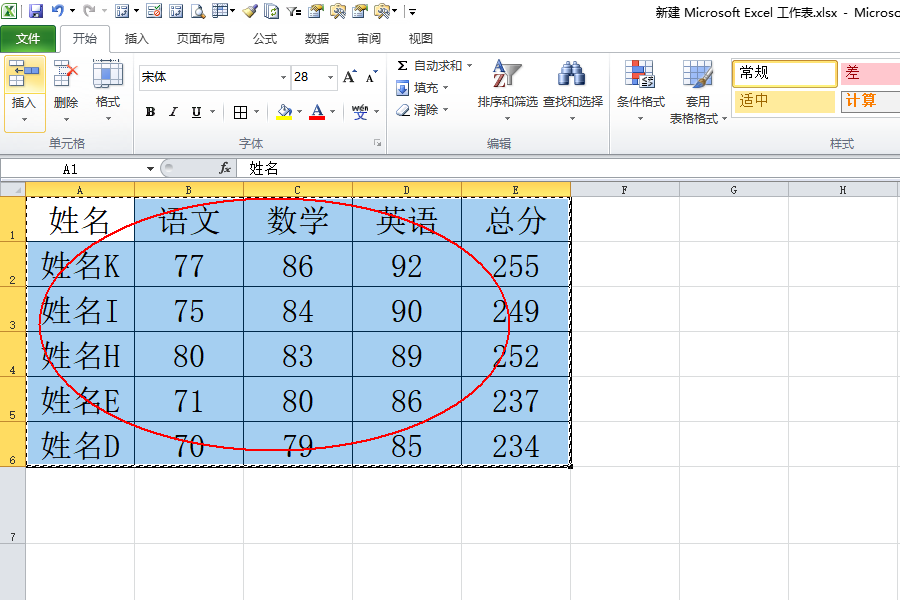Viewport: 900px width, 600px height.
Task: Click the Excel application icon in title bar
Action: [x=9, y=11]
